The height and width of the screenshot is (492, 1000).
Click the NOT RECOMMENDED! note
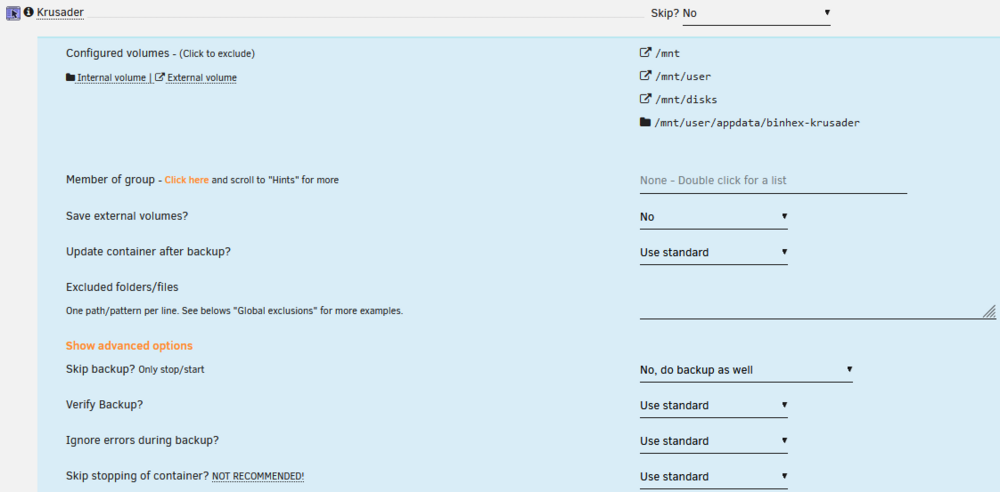point(258,477)
